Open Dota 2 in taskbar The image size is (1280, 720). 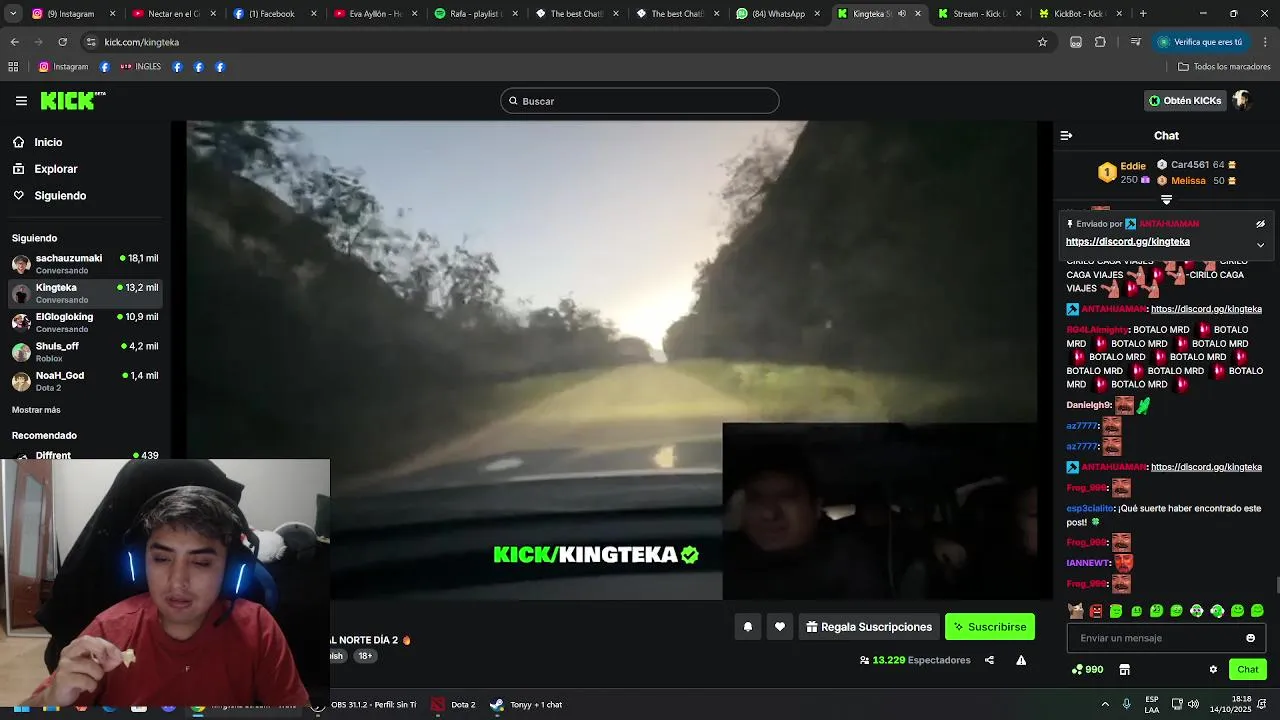click(454, 705)
